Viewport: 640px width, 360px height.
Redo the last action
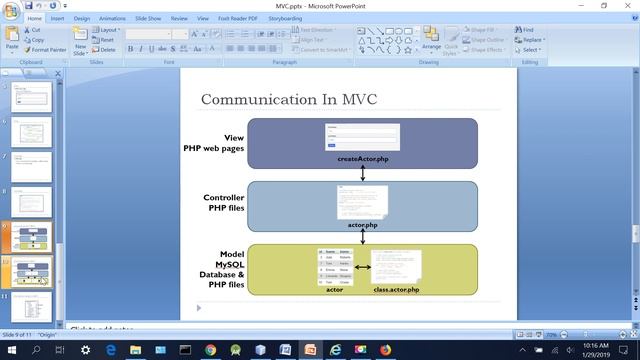(x=53, y=6)
